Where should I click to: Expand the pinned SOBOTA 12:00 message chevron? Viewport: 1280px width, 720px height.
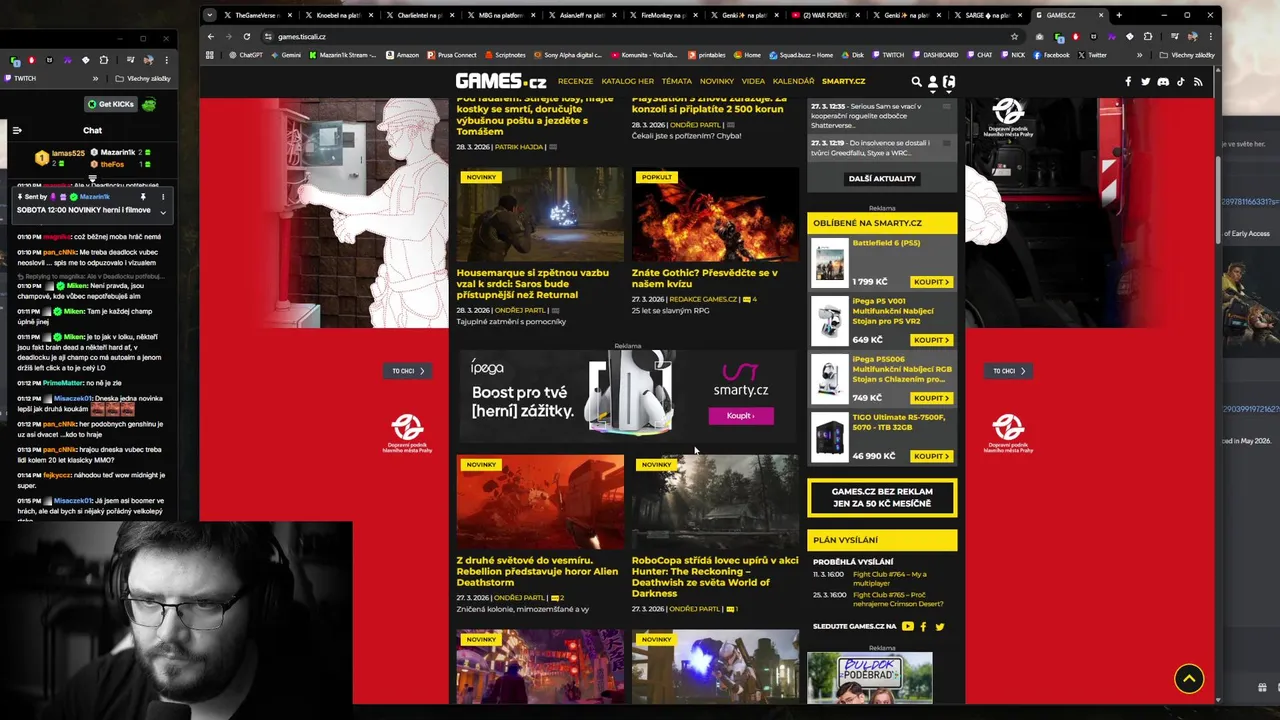tap(162, 211)
